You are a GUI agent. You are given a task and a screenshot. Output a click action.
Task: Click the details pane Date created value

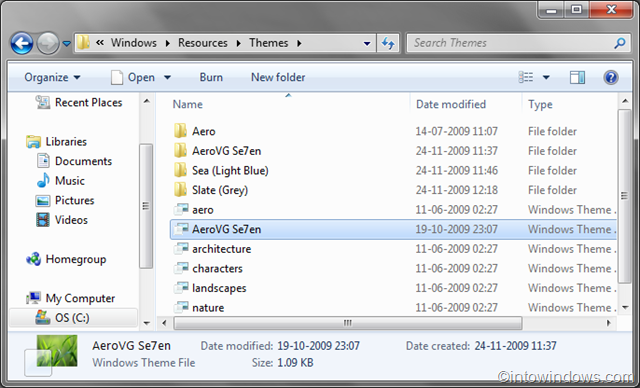coord(515,346)
